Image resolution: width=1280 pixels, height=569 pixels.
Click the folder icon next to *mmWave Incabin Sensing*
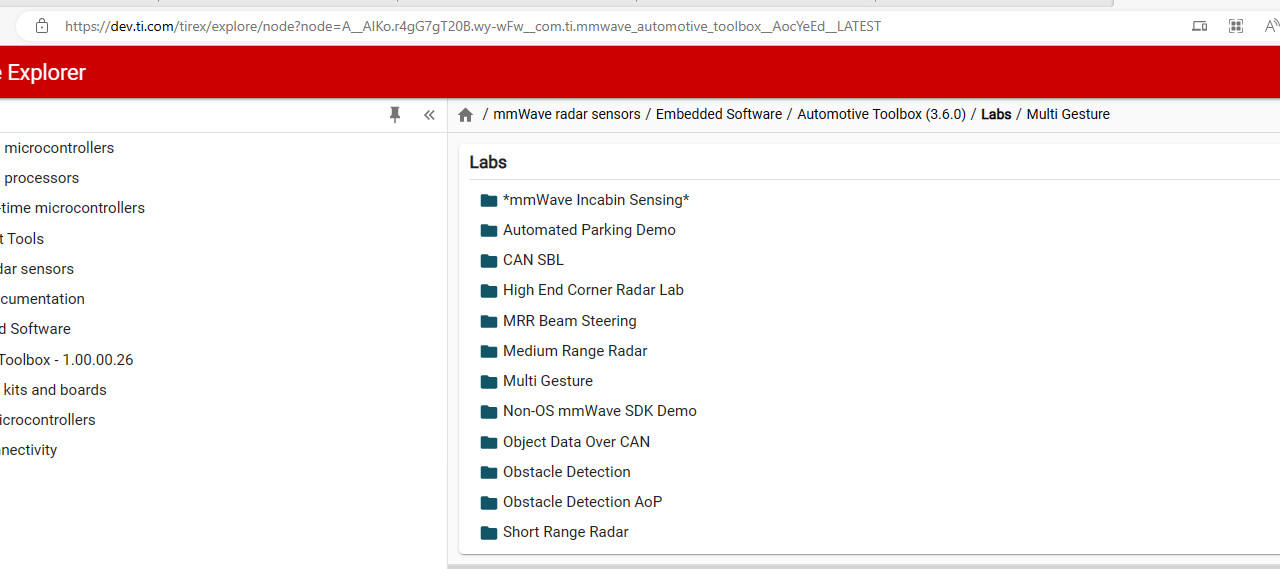tap(489, 200)
